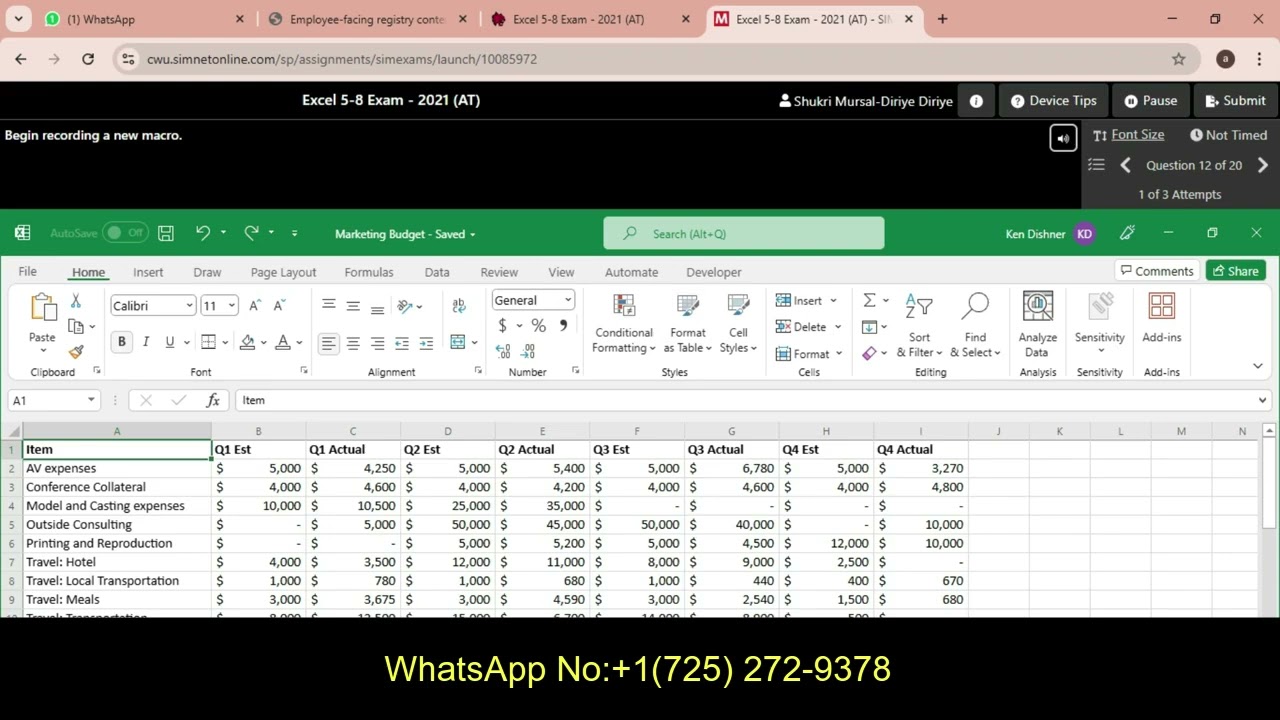Click the Insert Function fx icon

click(213, 400)
